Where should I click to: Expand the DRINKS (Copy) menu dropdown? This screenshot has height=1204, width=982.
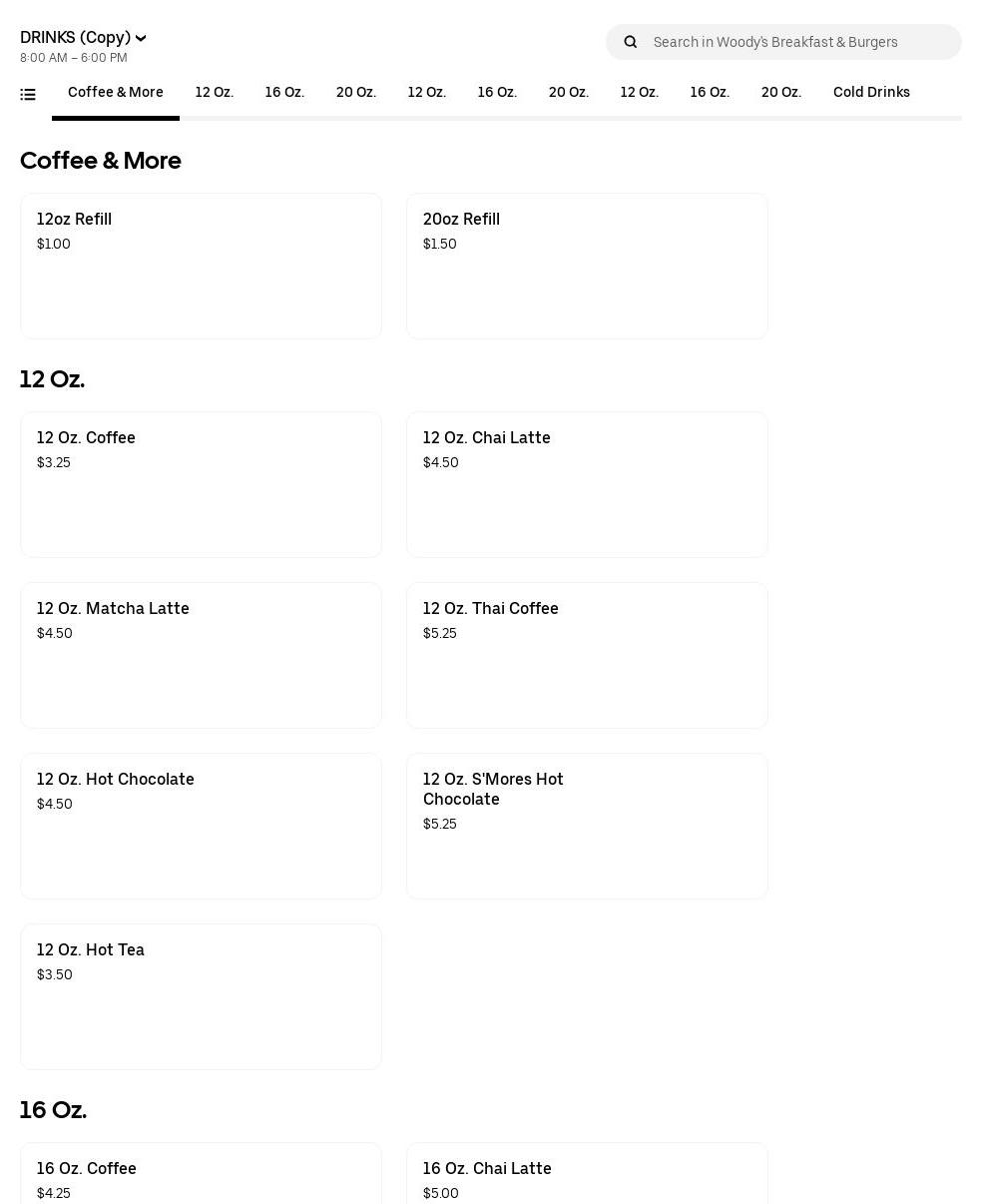(84, 38)
